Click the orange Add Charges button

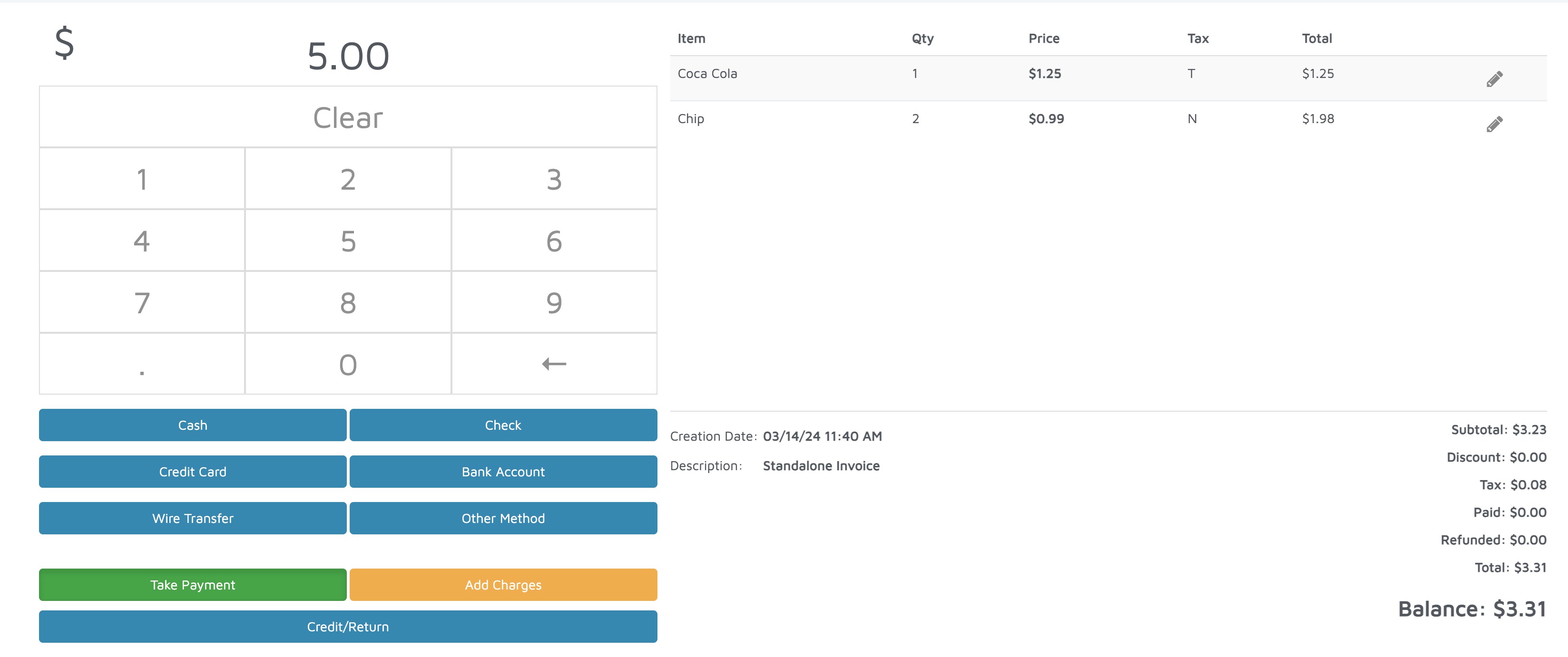[503, 585]
